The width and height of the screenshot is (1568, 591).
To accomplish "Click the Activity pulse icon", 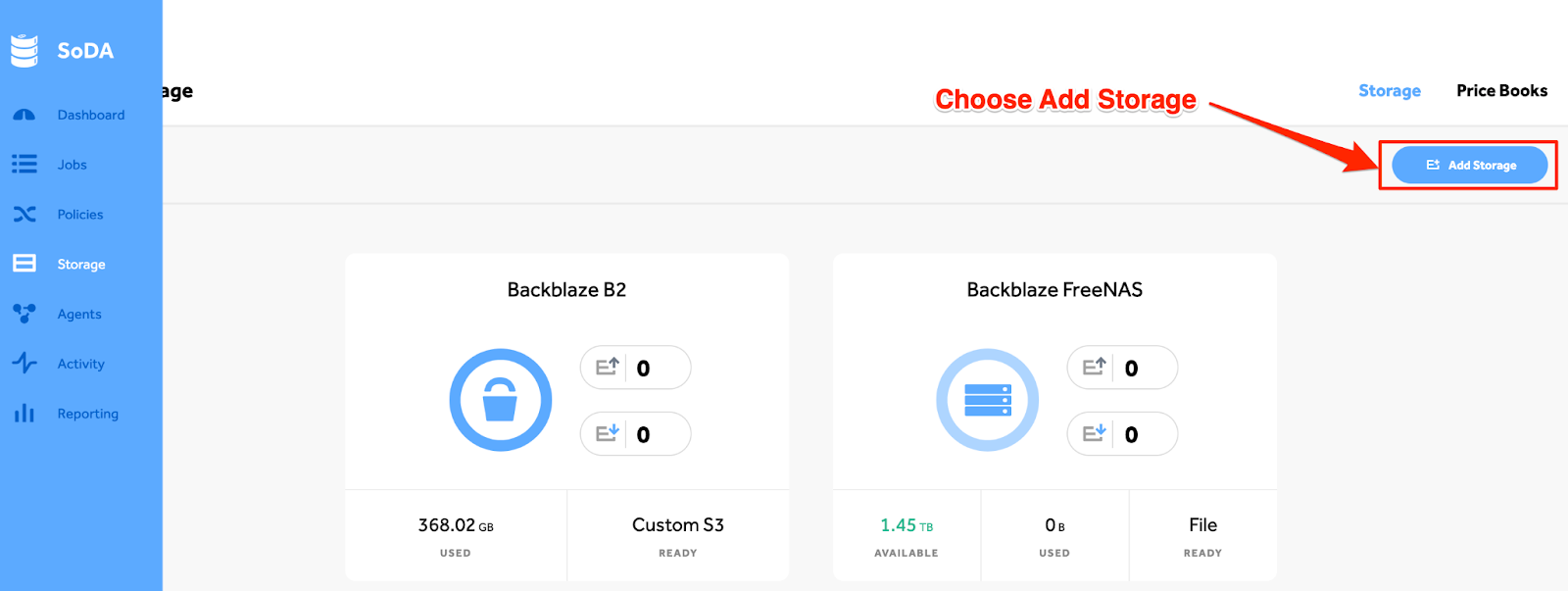I will [24, 363].
